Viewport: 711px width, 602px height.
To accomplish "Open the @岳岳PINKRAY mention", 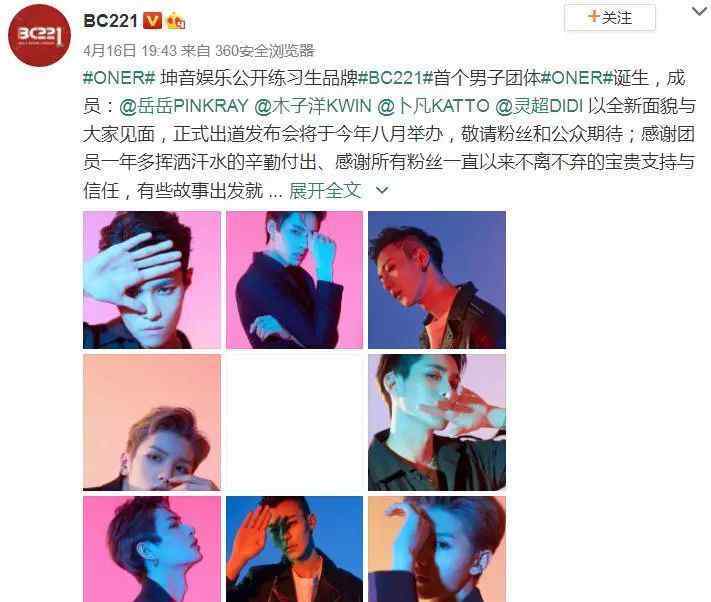I will click(x=184, y=106).
